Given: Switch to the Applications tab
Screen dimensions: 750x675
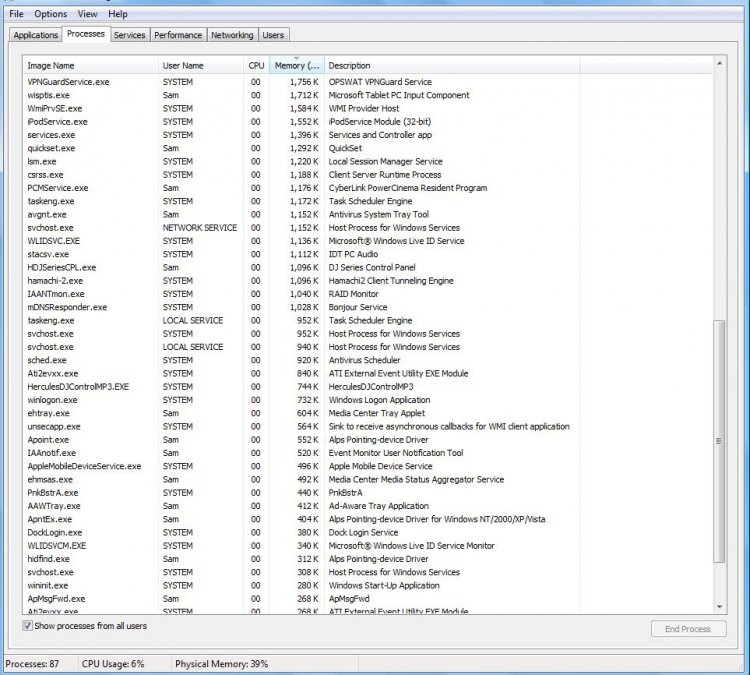Looking at the screenshot, I should (35, 35).
